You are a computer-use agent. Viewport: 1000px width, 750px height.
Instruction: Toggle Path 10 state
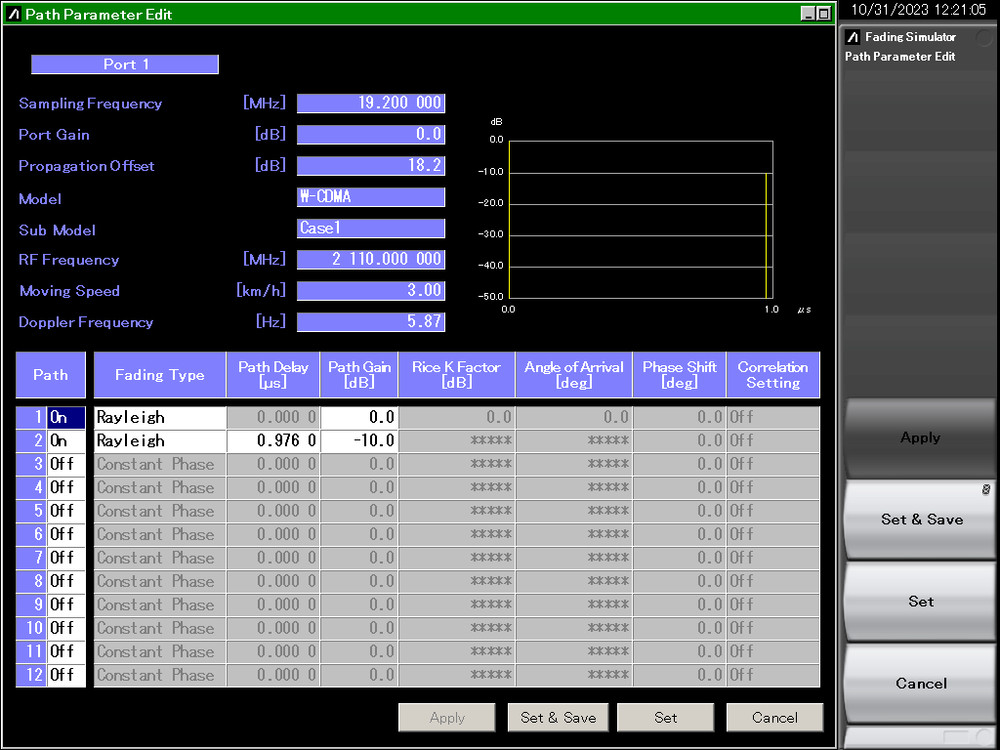[66, 628]
